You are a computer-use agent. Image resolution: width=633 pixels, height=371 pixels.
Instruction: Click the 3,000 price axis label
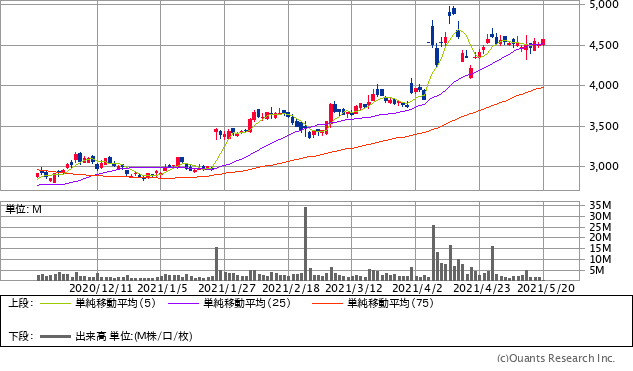[604, 166]
